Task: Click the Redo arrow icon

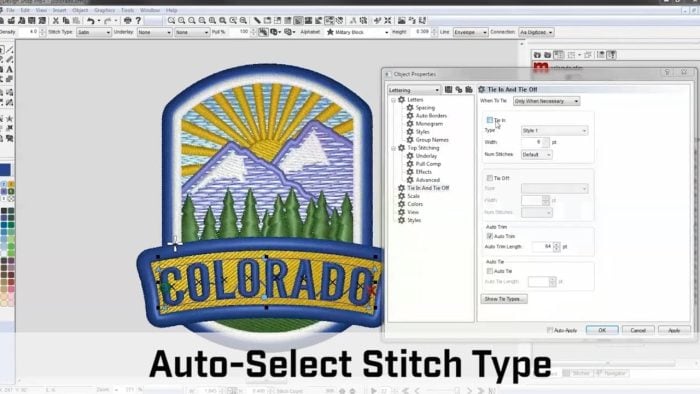Action: [107, 21]
